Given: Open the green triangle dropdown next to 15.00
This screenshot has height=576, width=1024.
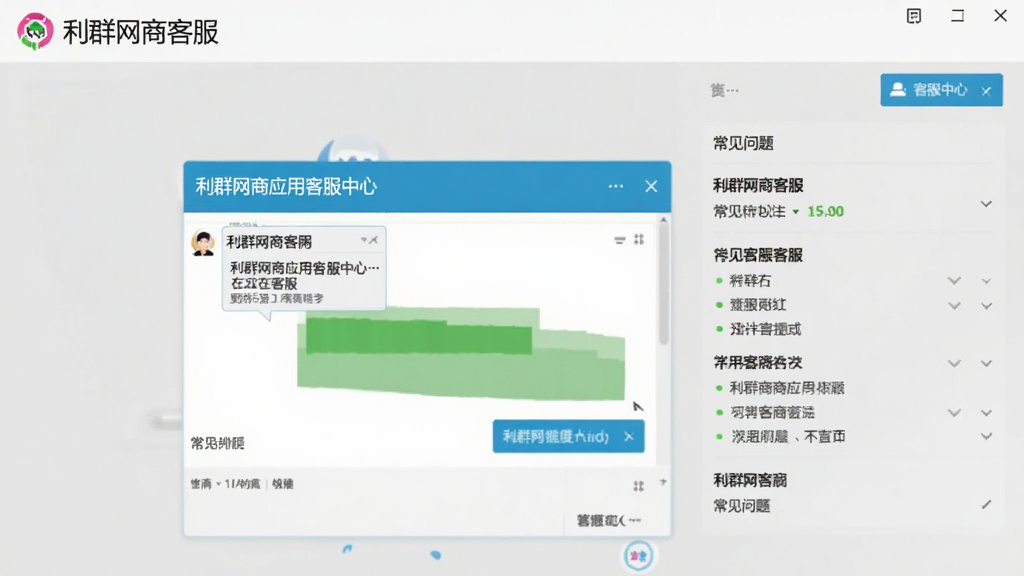Looking at the screenshot, I should 795,212.
